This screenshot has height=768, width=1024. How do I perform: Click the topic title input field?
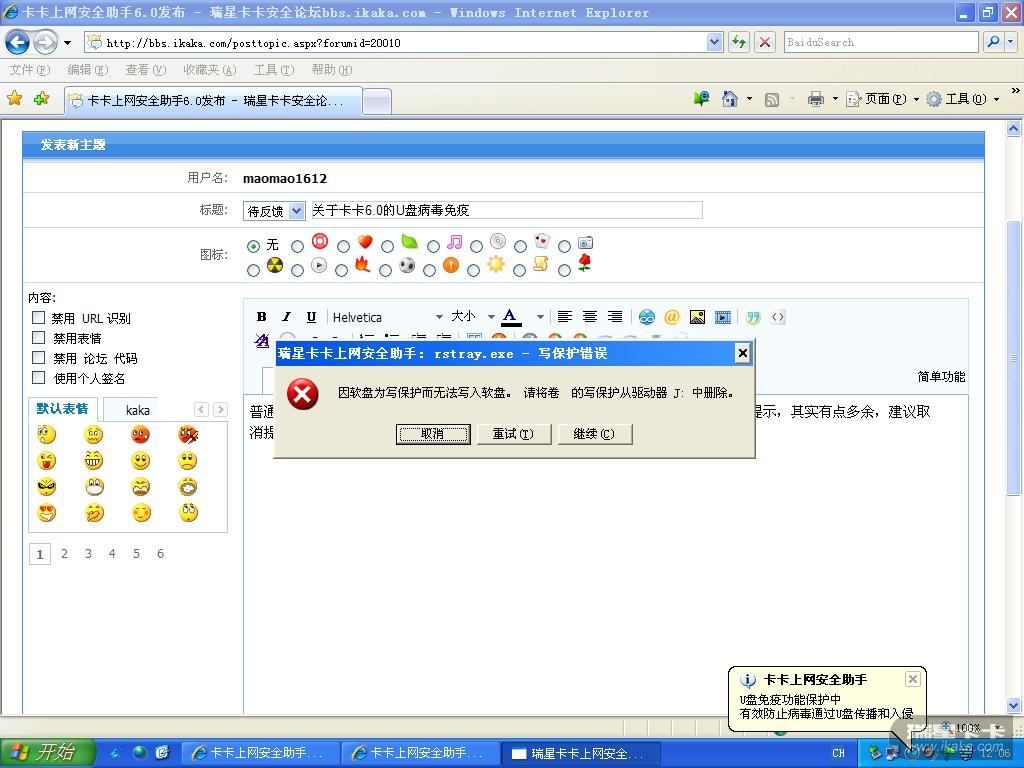pyautogui.click(x=506, y=210)
